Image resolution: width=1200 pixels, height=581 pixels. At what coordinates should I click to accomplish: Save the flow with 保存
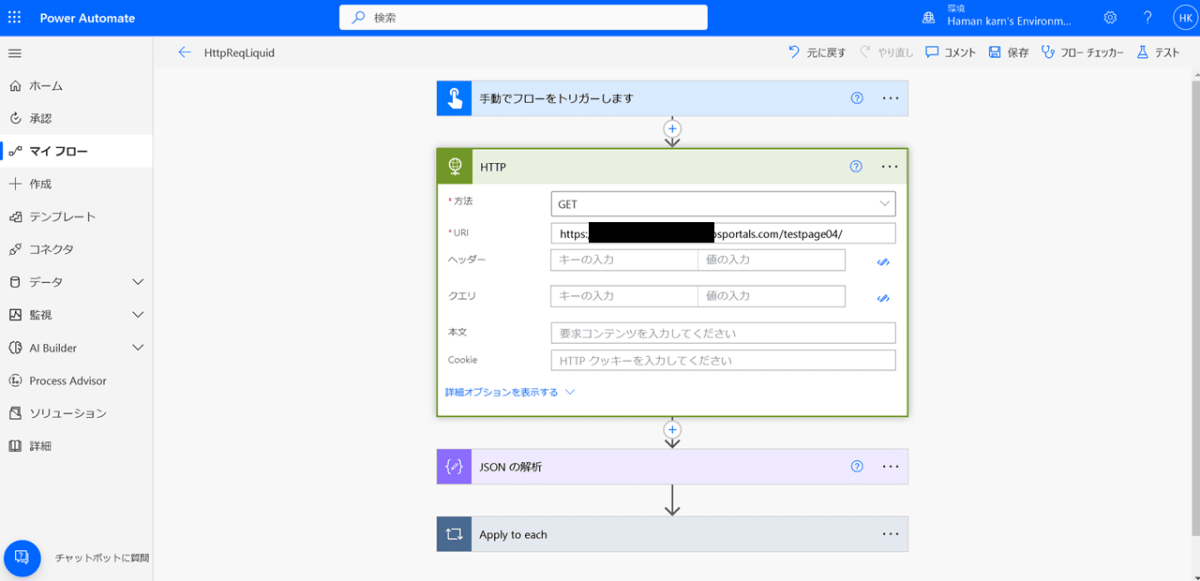point(1008,52)
